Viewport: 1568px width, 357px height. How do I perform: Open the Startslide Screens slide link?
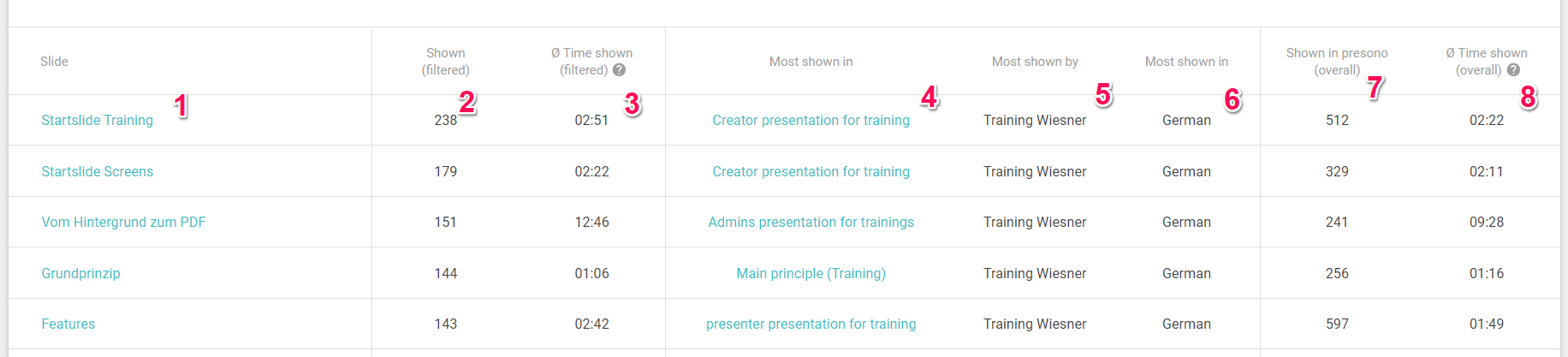[98, 171]
